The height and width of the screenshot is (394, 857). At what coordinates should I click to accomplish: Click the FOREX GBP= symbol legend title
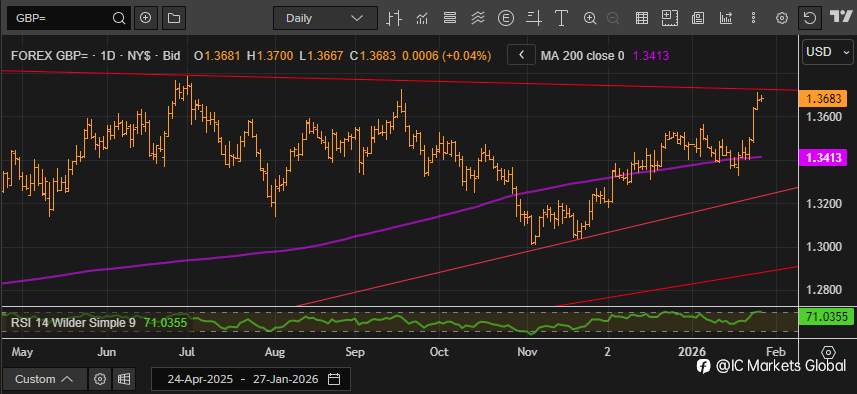point(96,55)
